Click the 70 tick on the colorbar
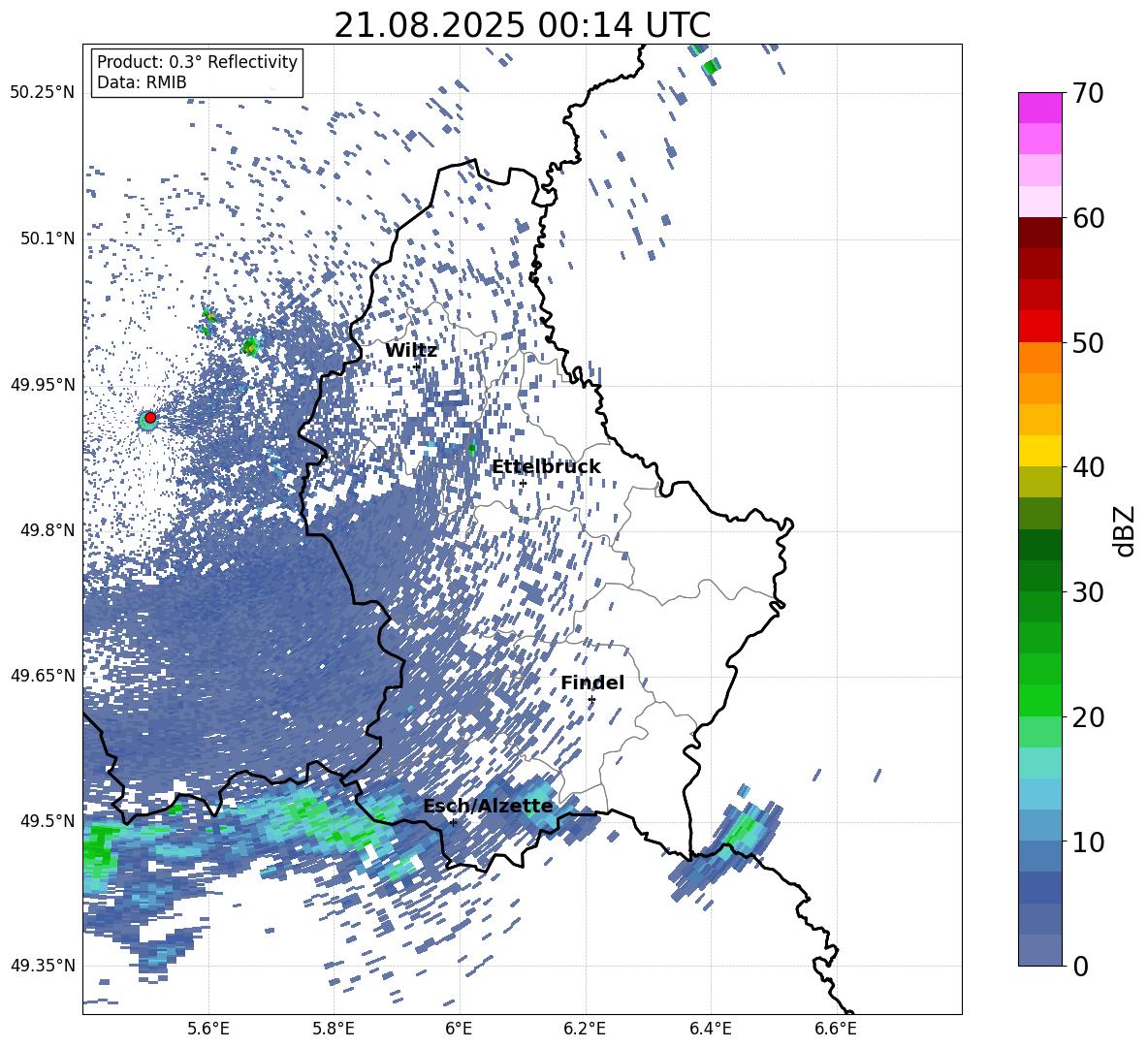The image size is (1148, 1048). (1088, 93)
